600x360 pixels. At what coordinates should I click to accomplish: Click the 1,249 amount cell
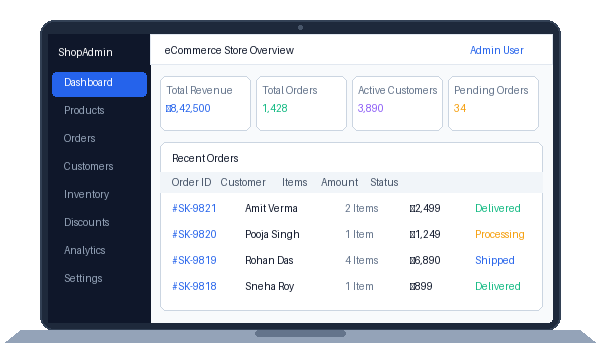(425, 234)
